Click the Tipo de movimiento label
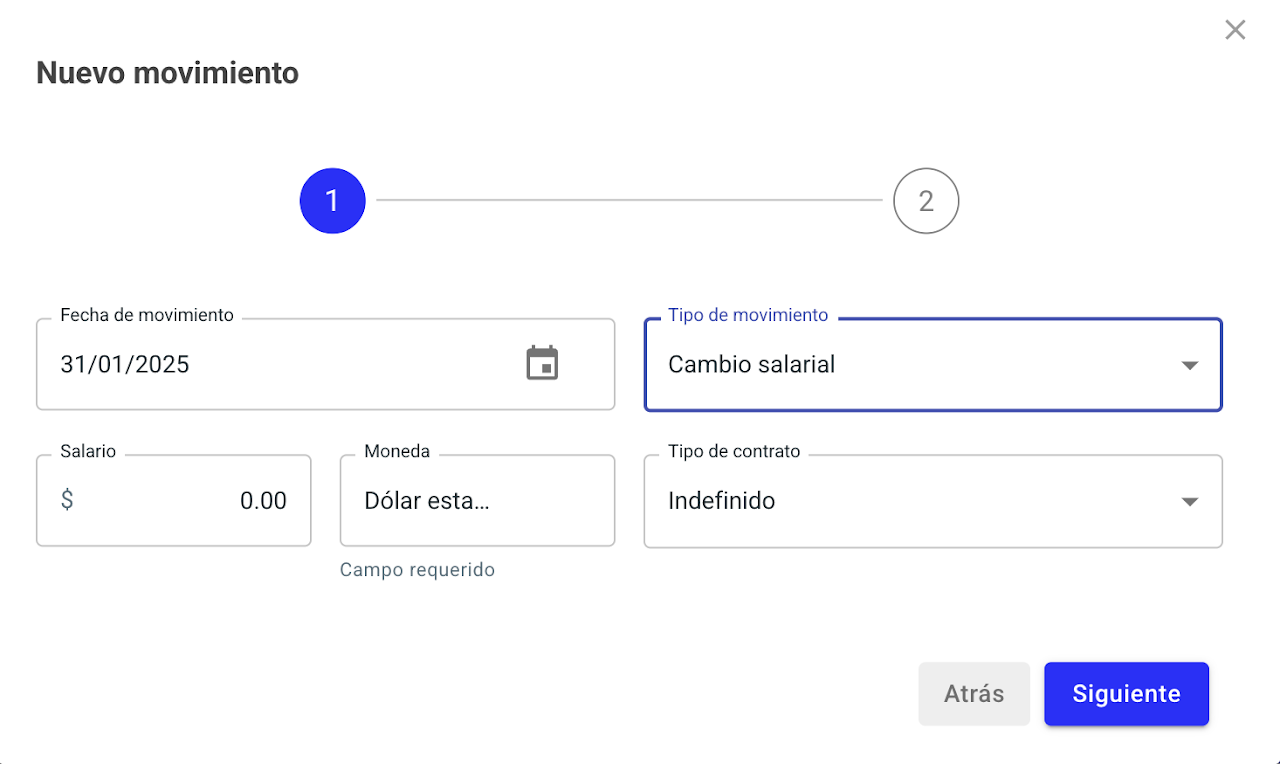This screenshot has height=764, width=1280. tap(748, 315)
